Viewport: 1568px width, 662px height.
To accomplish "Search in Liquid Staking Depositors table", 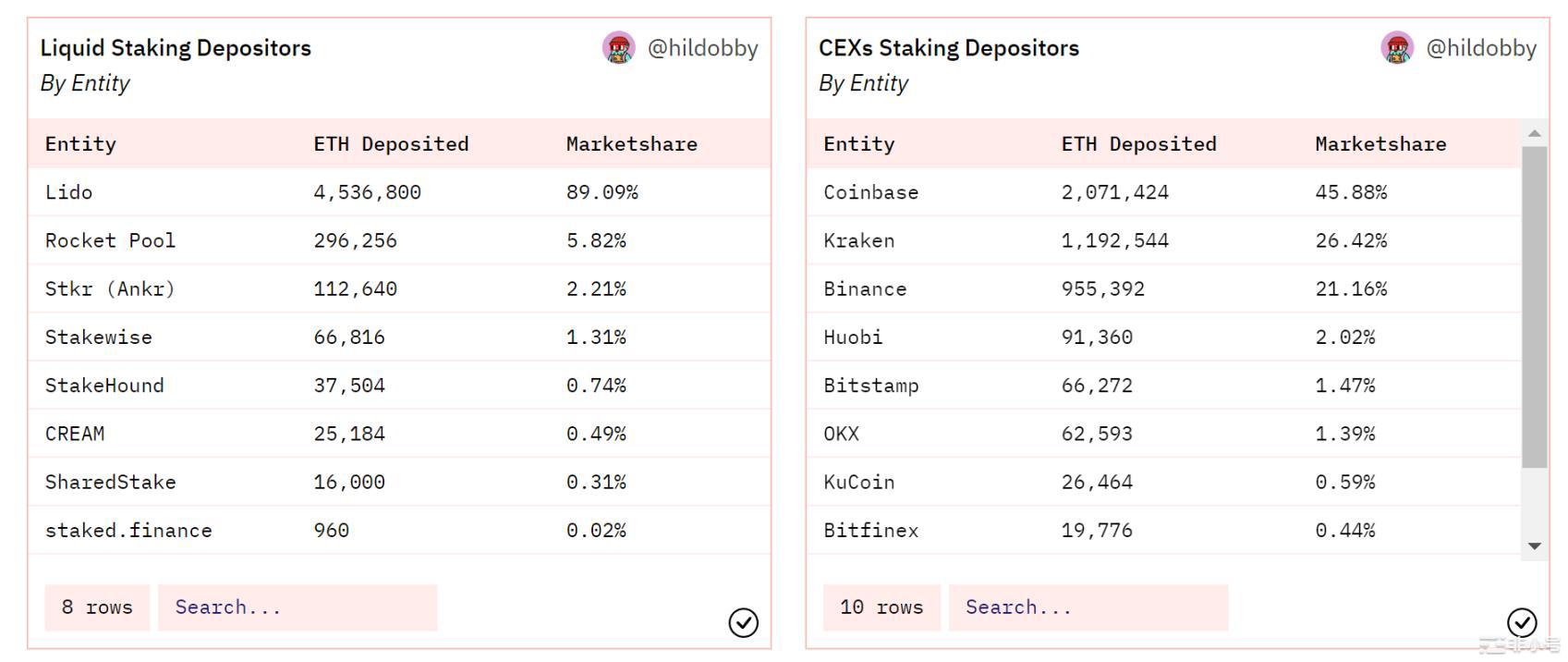I will (x=297, y=607).
